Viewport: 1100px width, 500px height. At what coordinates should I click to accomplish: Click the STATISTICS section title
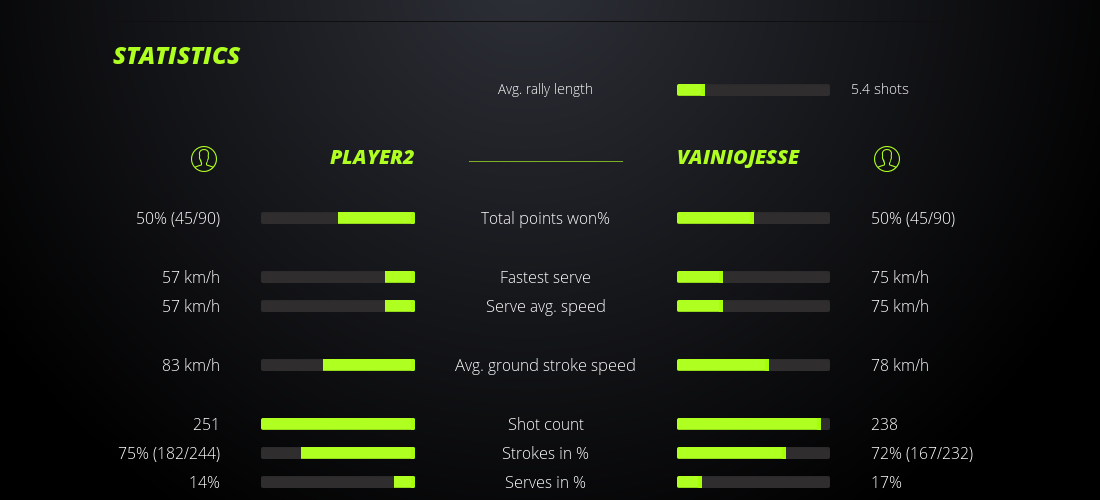(177, 56)
